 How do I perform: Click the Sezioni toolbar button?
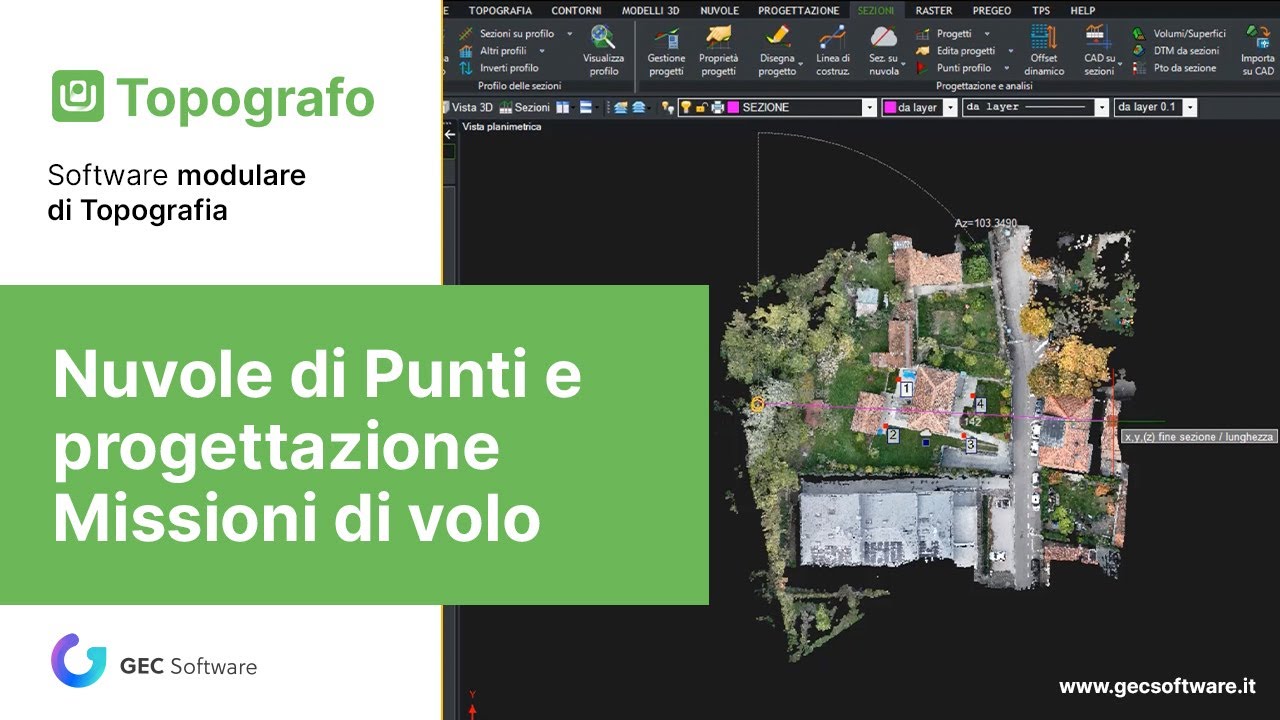pos(525,107)
